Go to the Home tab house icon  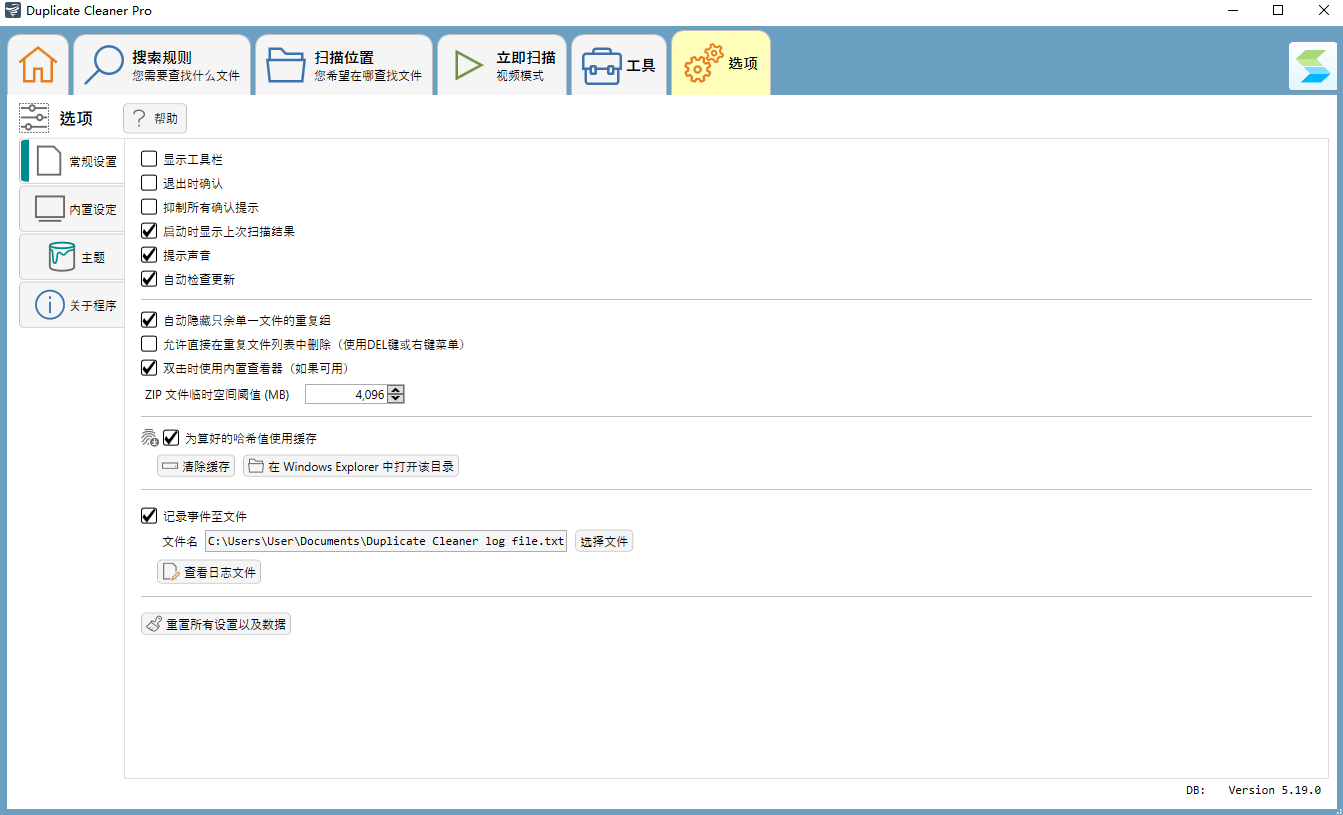coord(38,65)
